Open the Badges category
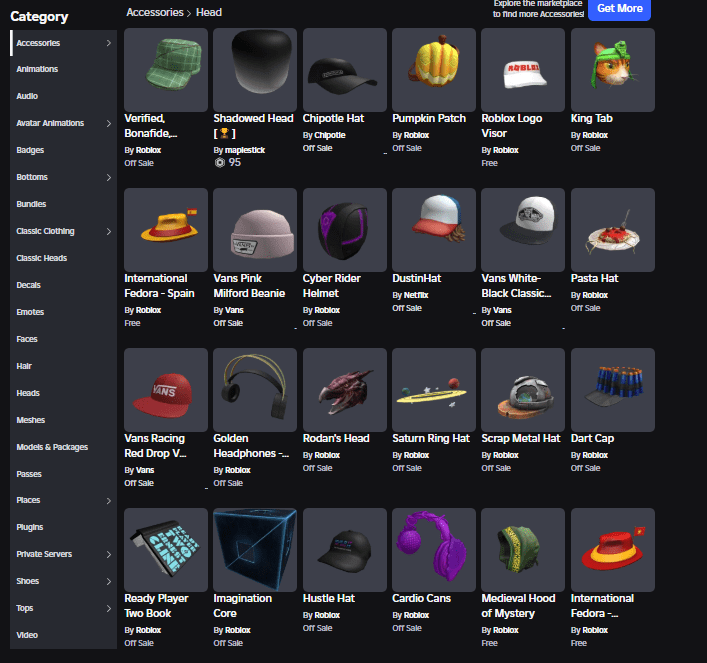This screenshot has width=707, height=663. coord(30,150)
